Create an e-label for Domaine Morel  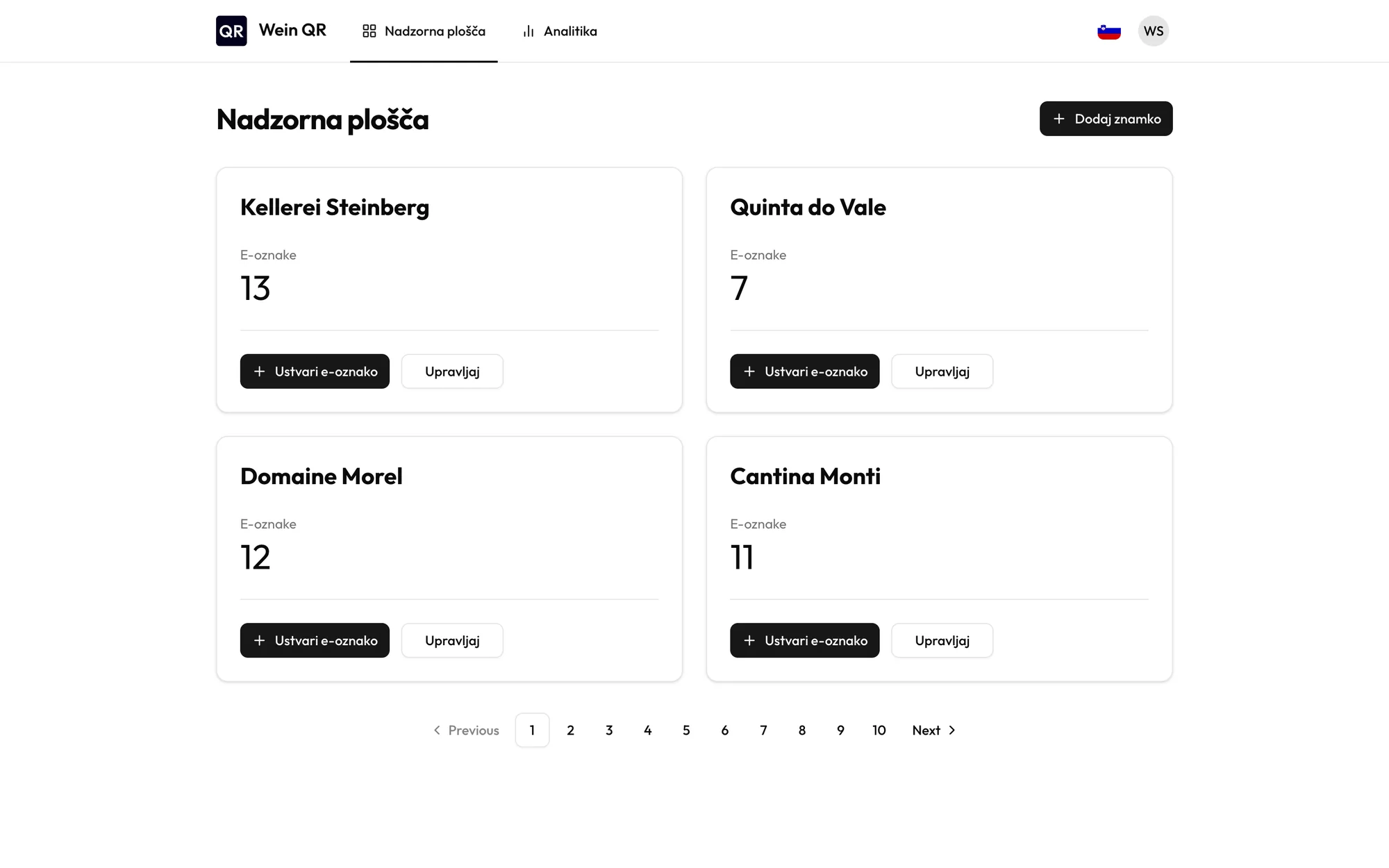pos(315,640)
